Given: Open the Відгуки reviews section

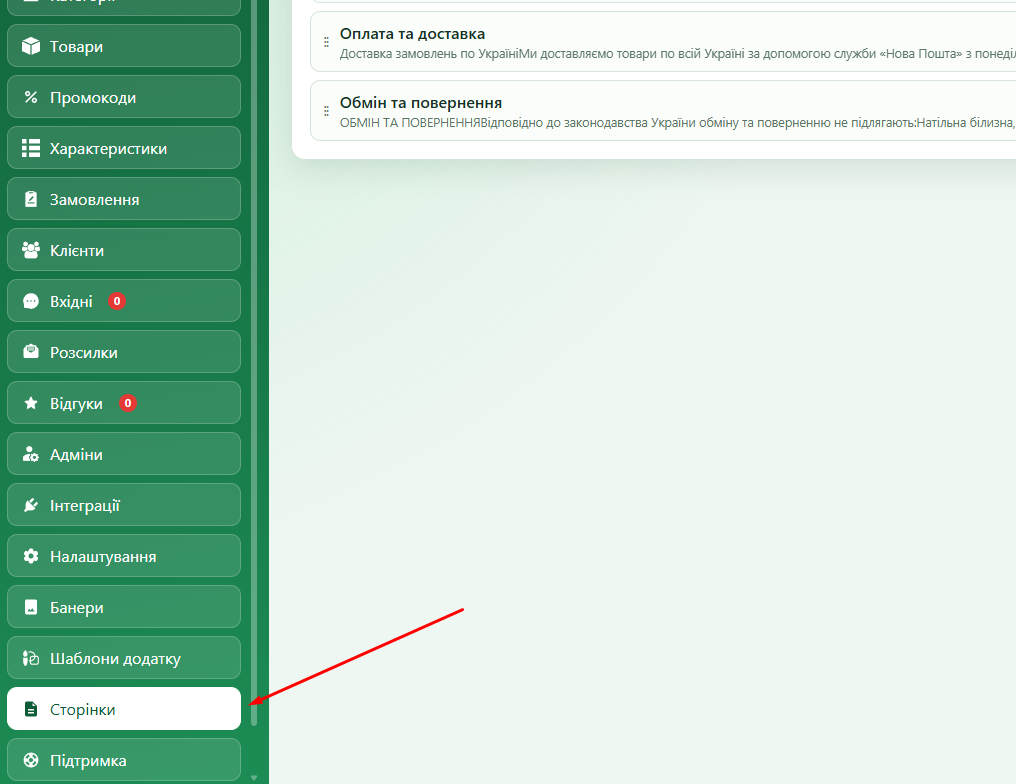Looking at the screenshot, I should point(124,403).
